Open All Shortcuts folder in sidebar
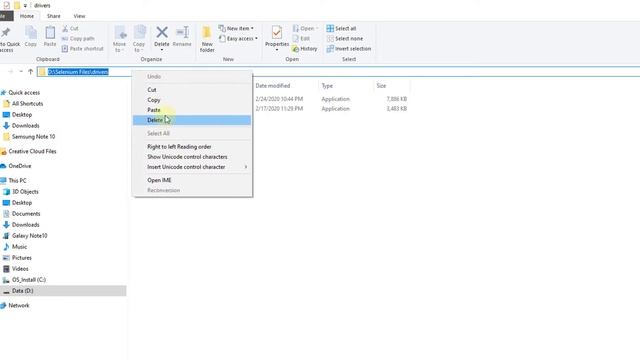The image size is (640, 360). tap(27, 104)
